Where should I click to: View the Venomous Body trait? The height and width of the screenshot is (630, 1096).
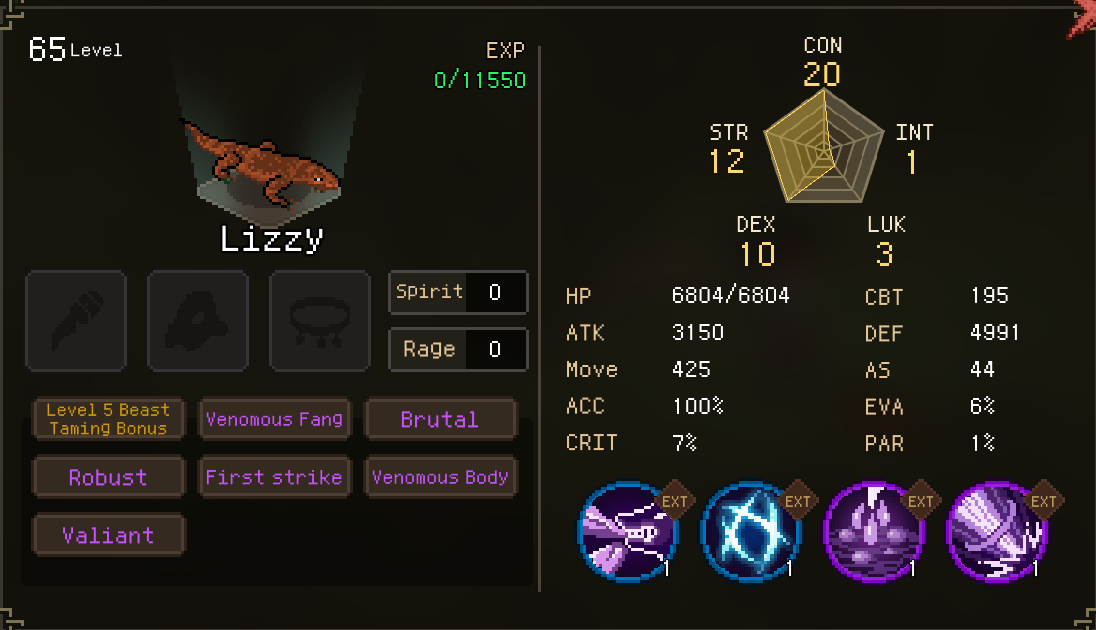[x=440, y=477]
